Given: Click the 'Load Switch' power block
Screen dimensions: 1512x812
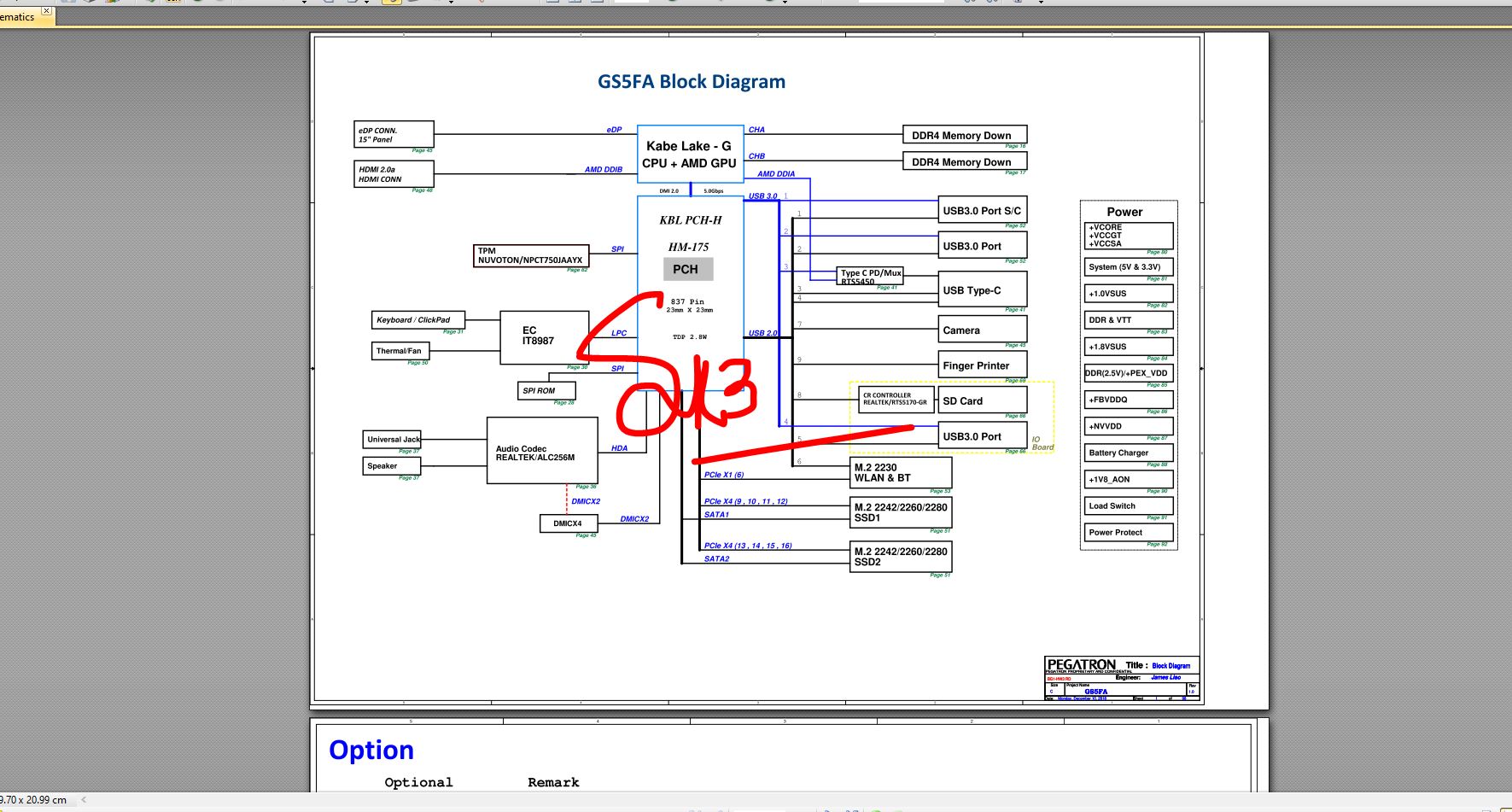Looking at the screenshot, I should pos(1129,505).
